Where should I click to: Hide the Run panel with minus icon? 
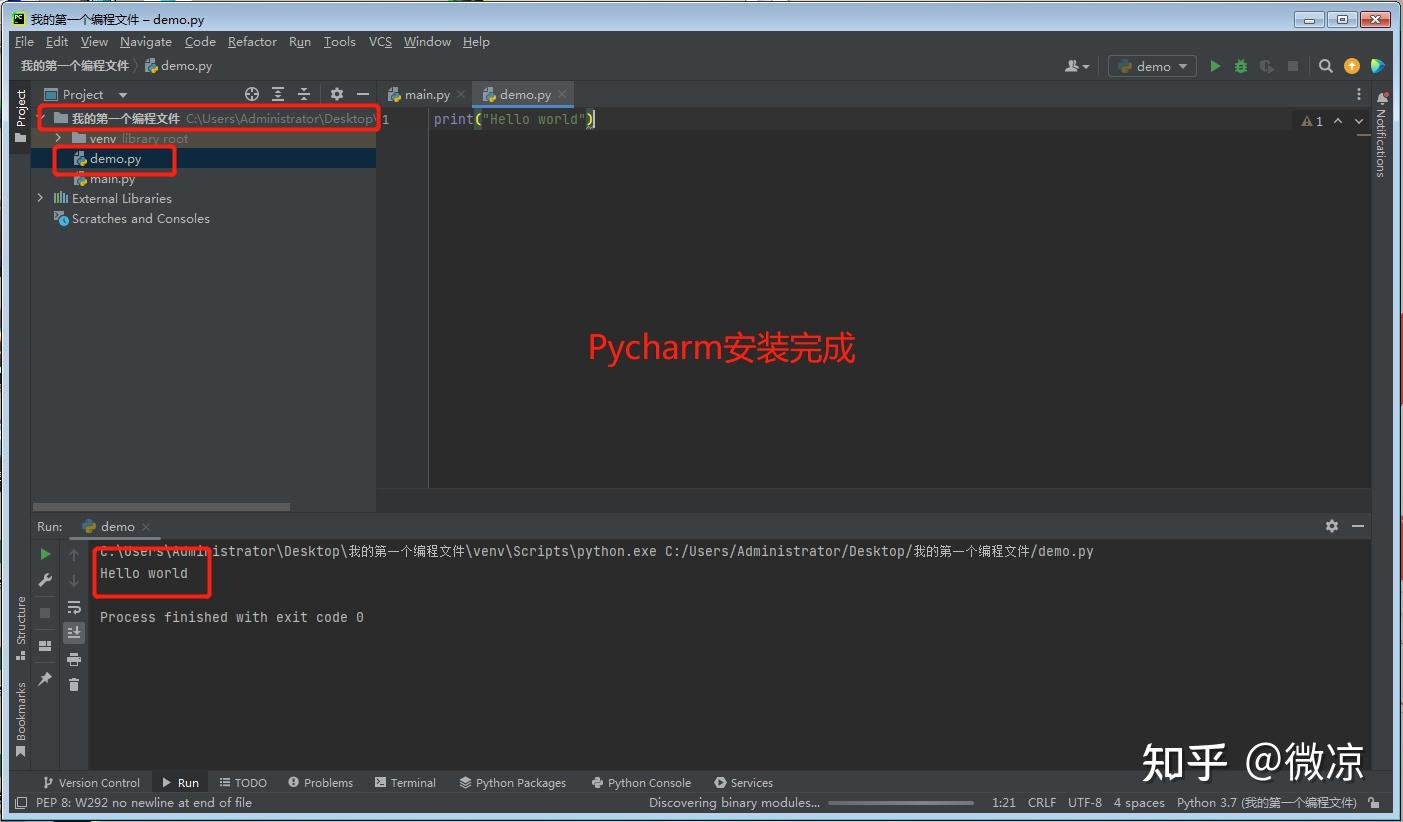click(1358, 526)
